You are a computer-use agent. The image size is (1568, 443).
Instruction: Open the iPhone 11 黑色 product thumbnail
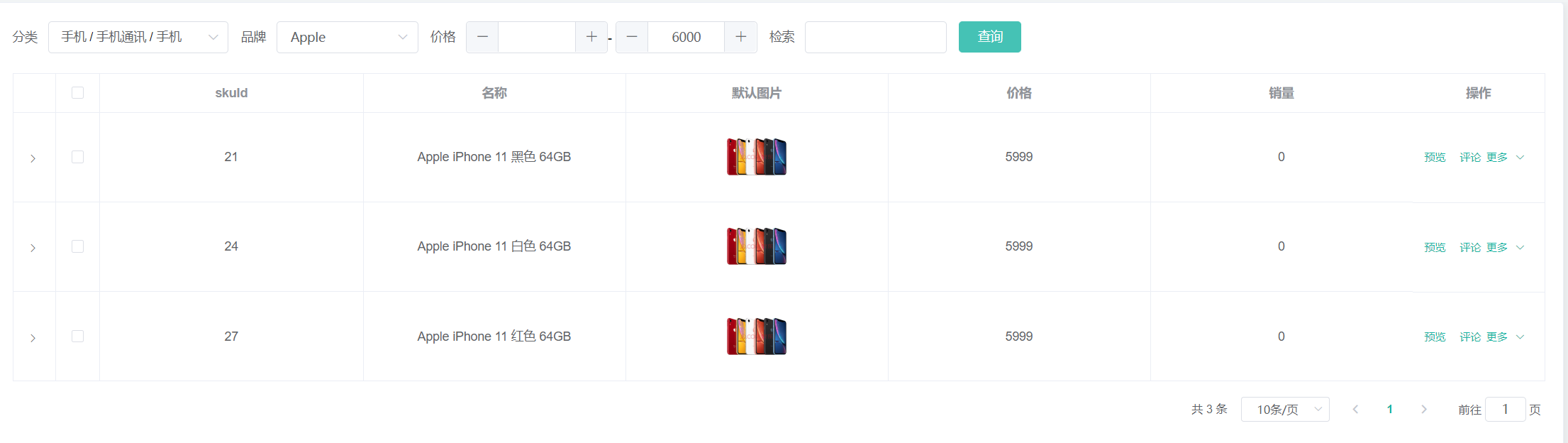point(757,157)
